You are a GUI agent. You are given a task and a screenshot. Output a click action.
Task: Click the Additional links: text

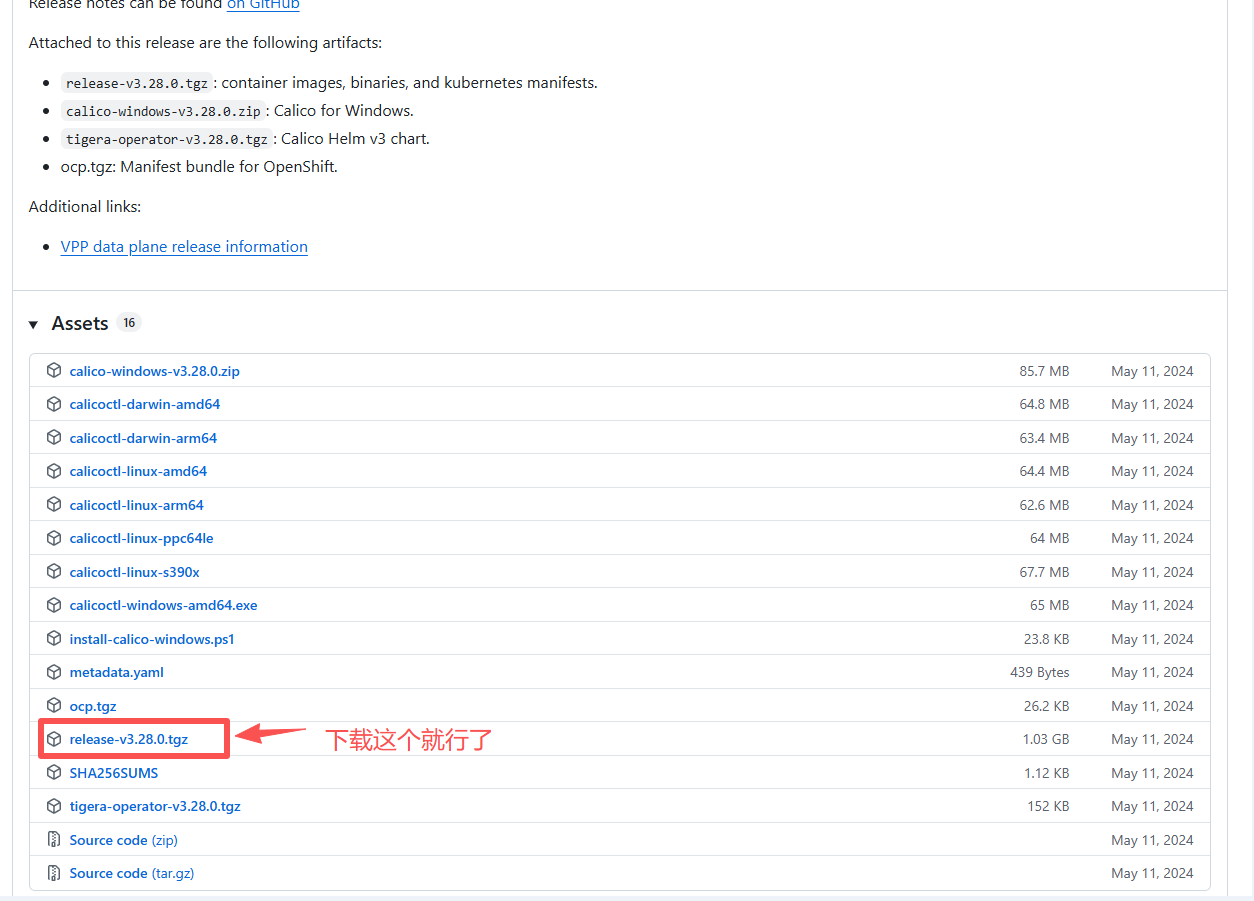click(x=85, y=207)
